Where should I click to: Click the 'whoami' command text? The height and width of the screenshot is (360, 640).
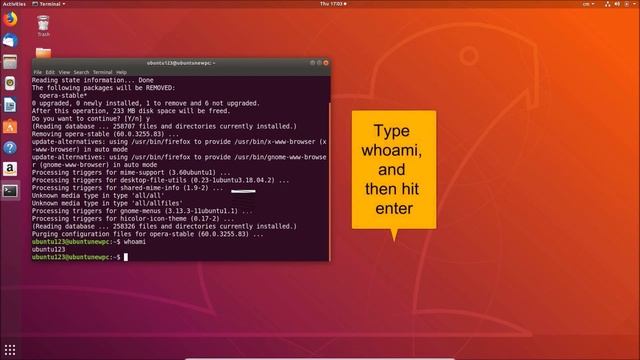coord(135,242)
